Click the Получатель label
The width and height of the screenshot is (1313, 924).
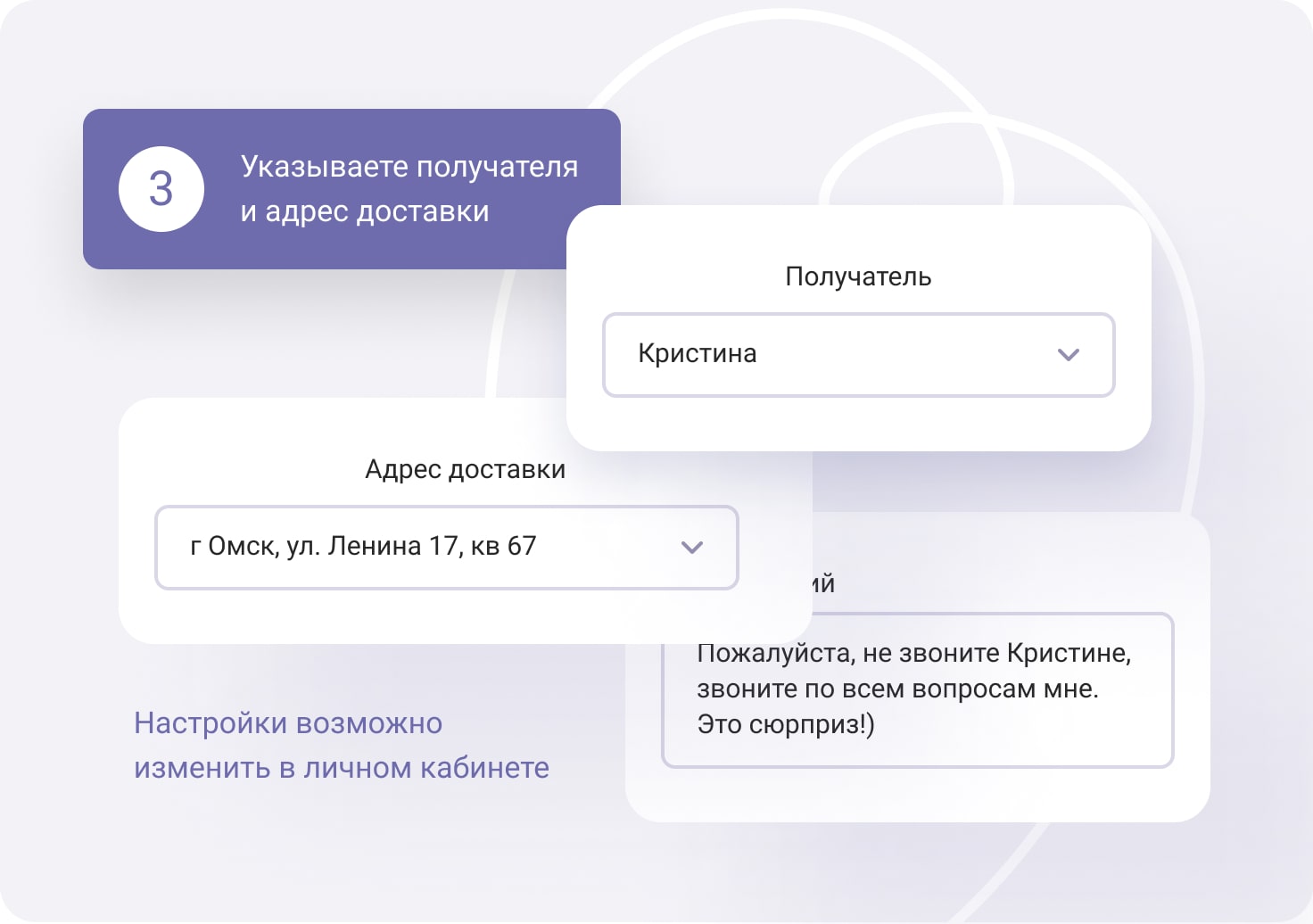point(858,276)
